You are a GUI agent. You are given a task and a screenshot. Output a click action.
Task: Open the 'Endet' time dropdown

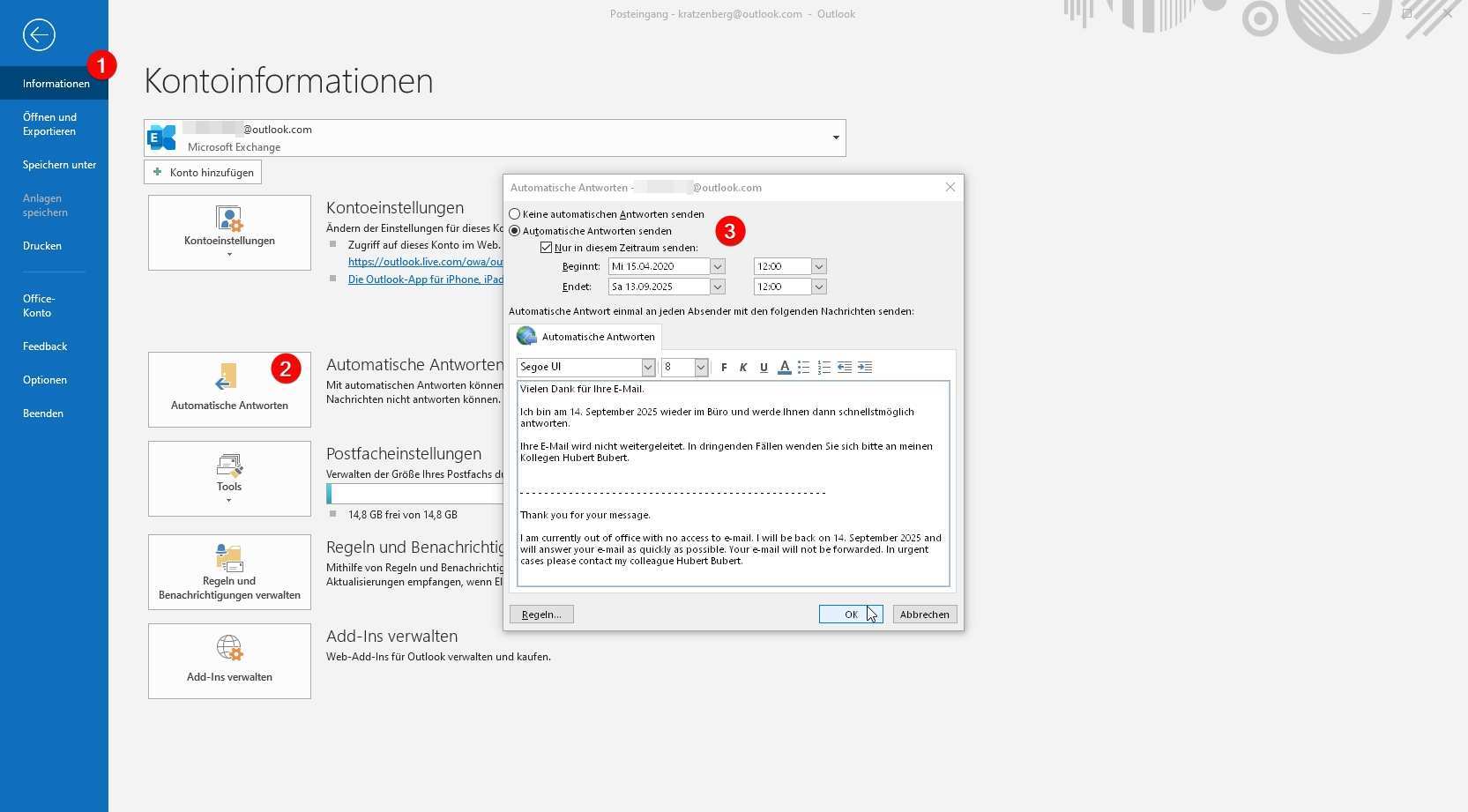(819, 287)
